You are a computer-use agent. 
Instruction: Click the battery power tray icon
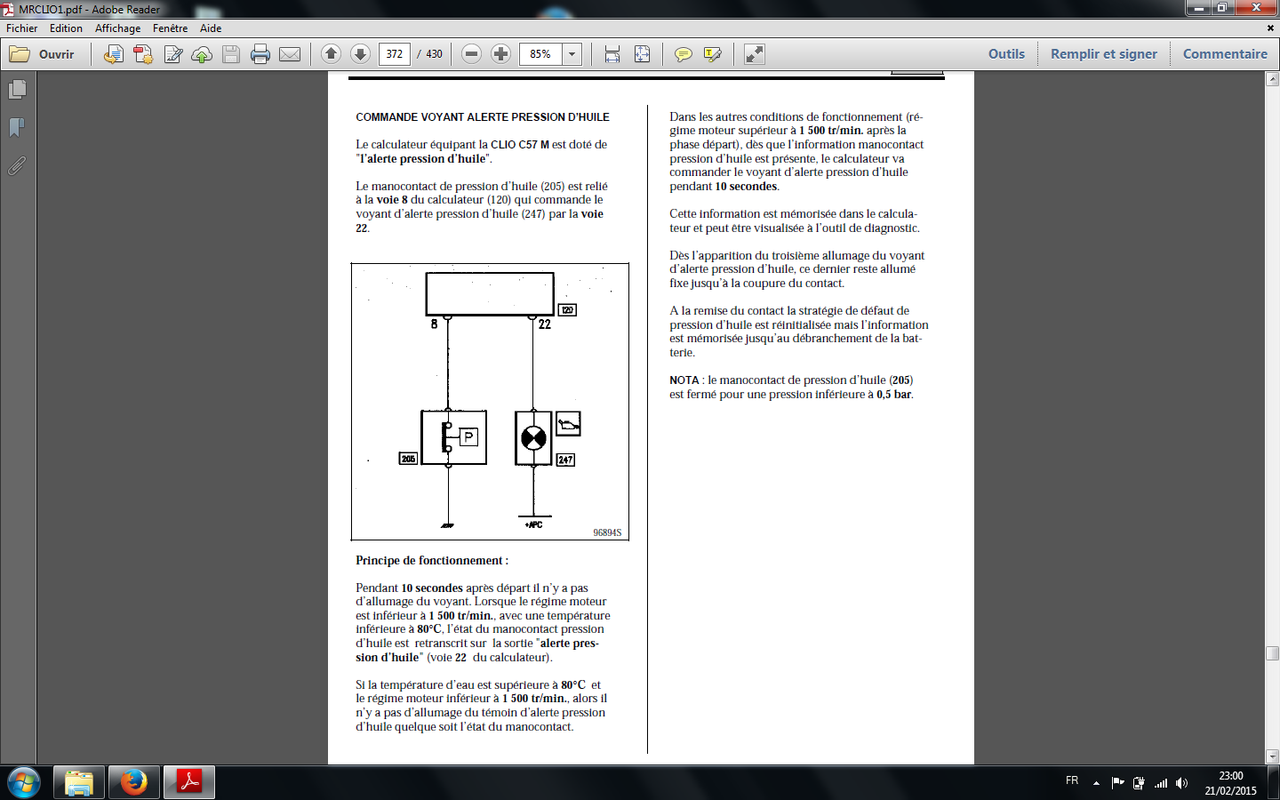click(x=1138, y=782)
